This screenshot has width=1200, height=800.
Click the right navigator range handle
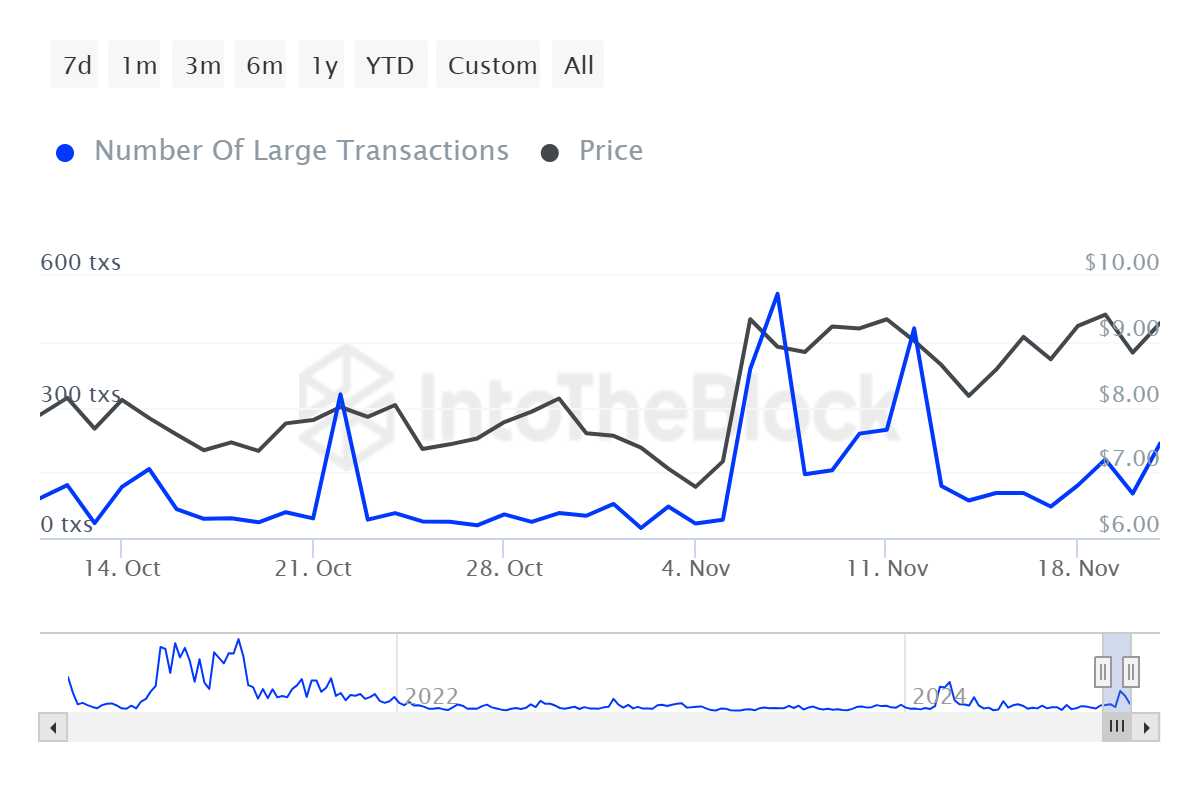(x=1130, y=671)
